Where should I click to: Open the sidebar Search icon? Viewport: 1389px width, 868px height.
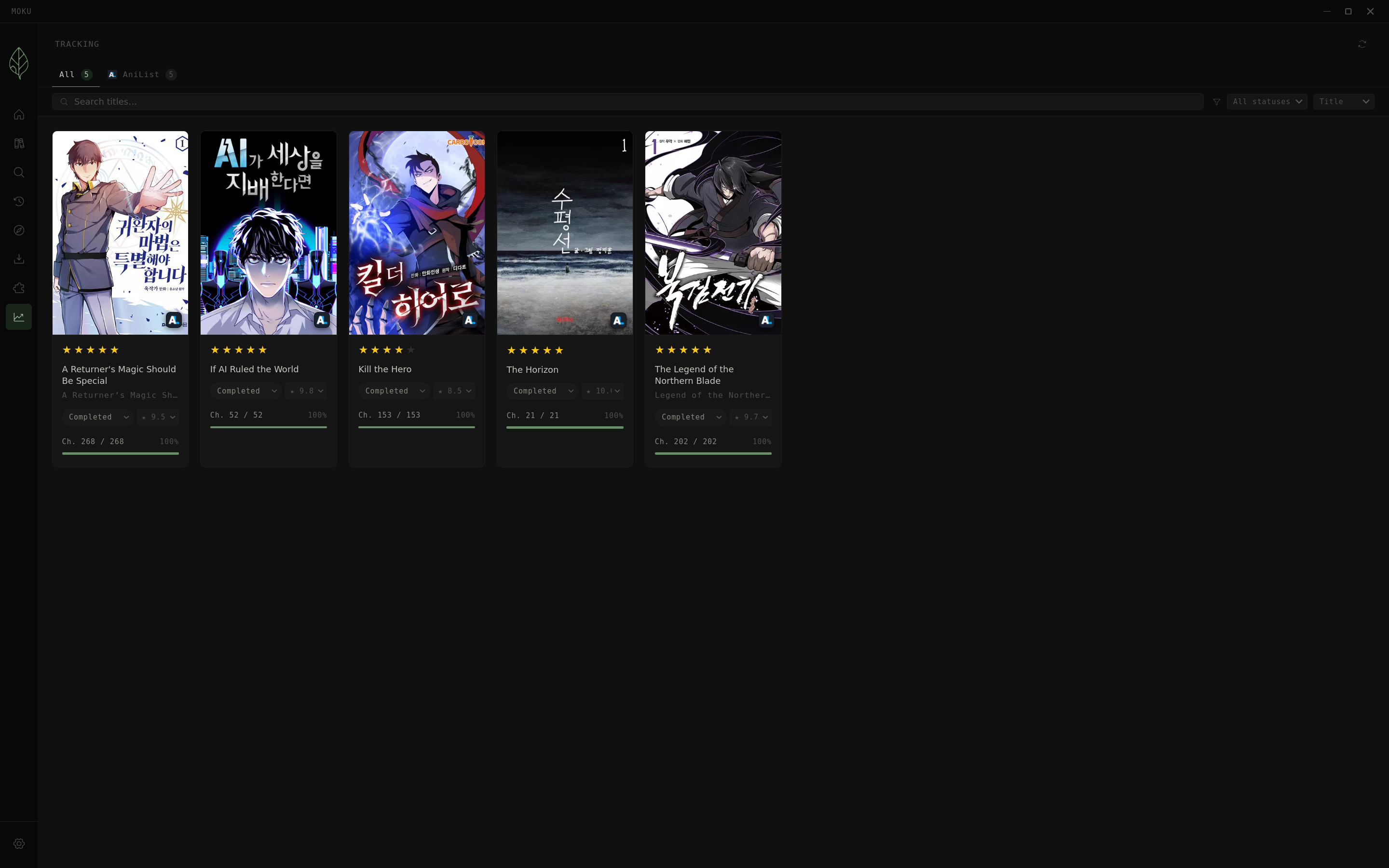(x=19, y=172)
